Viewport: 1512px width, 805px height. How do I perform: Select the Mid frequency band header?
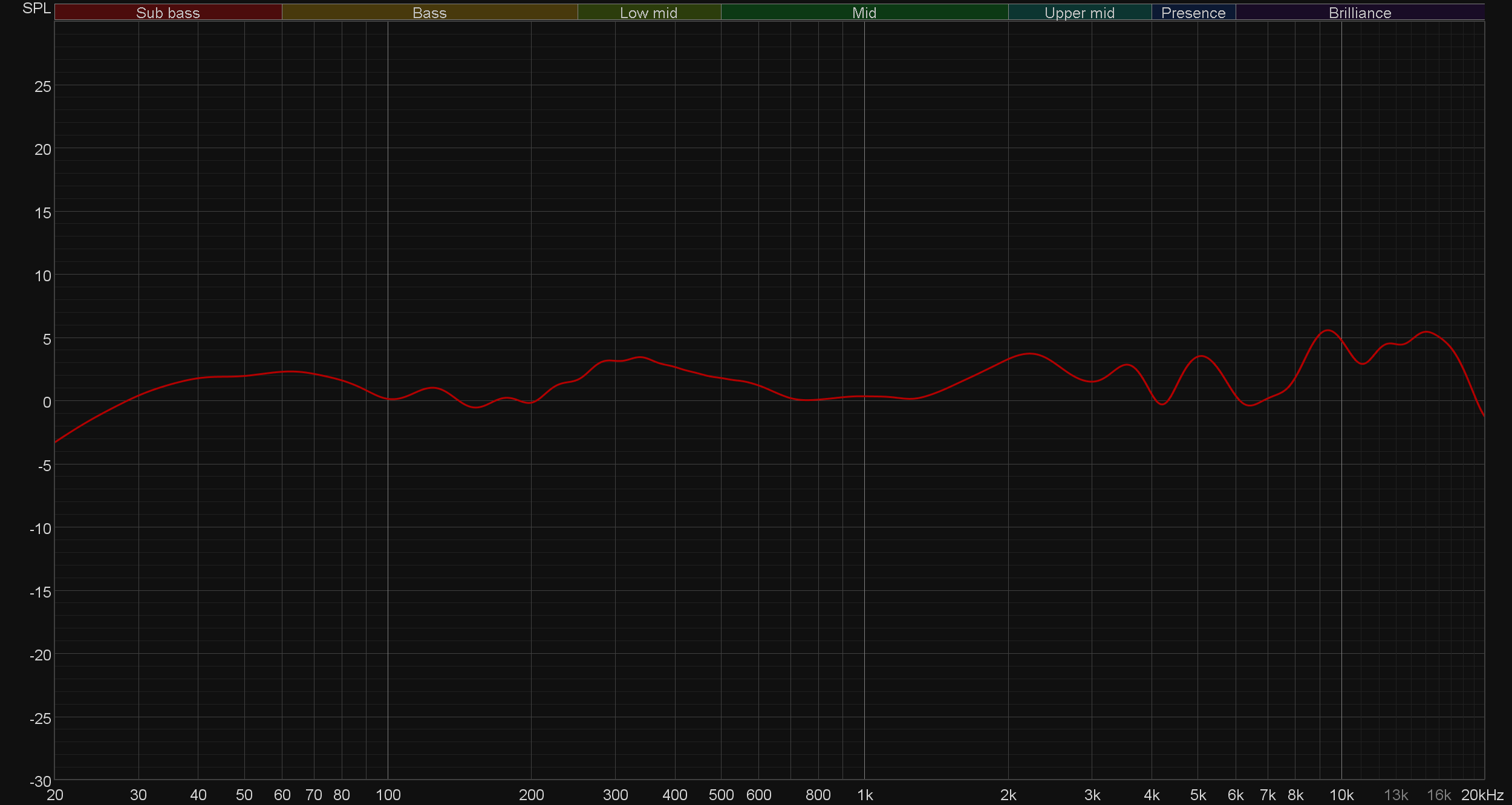864,13
